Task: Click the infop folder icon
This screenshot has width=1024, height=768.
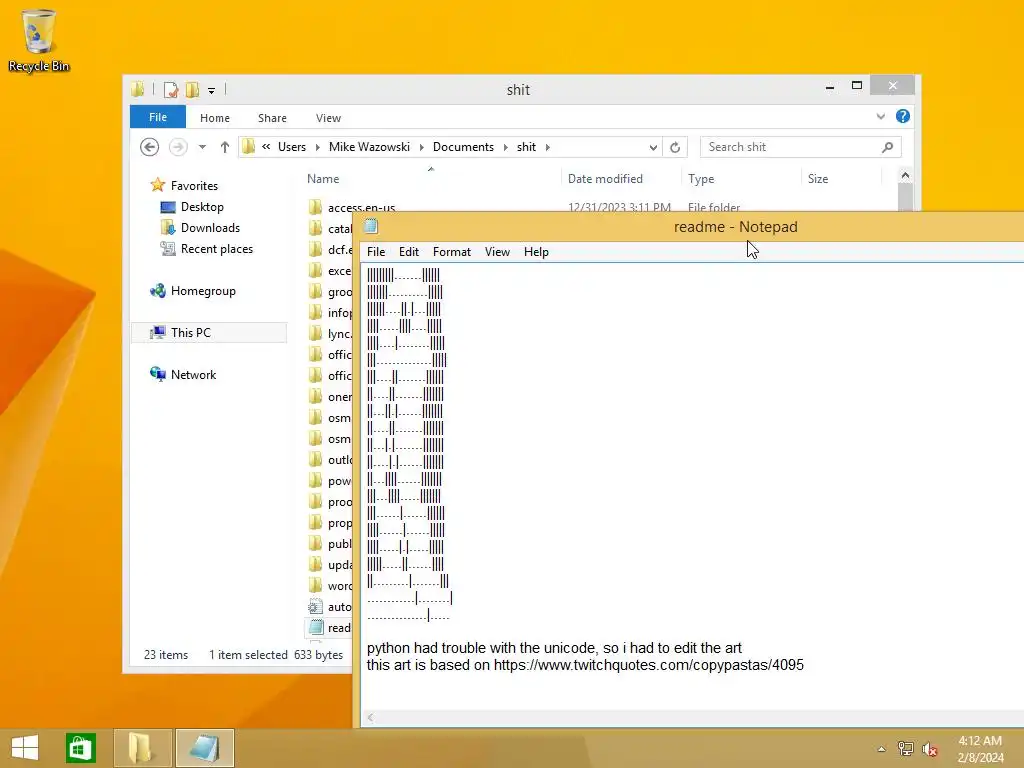Action: coord(315,312)
